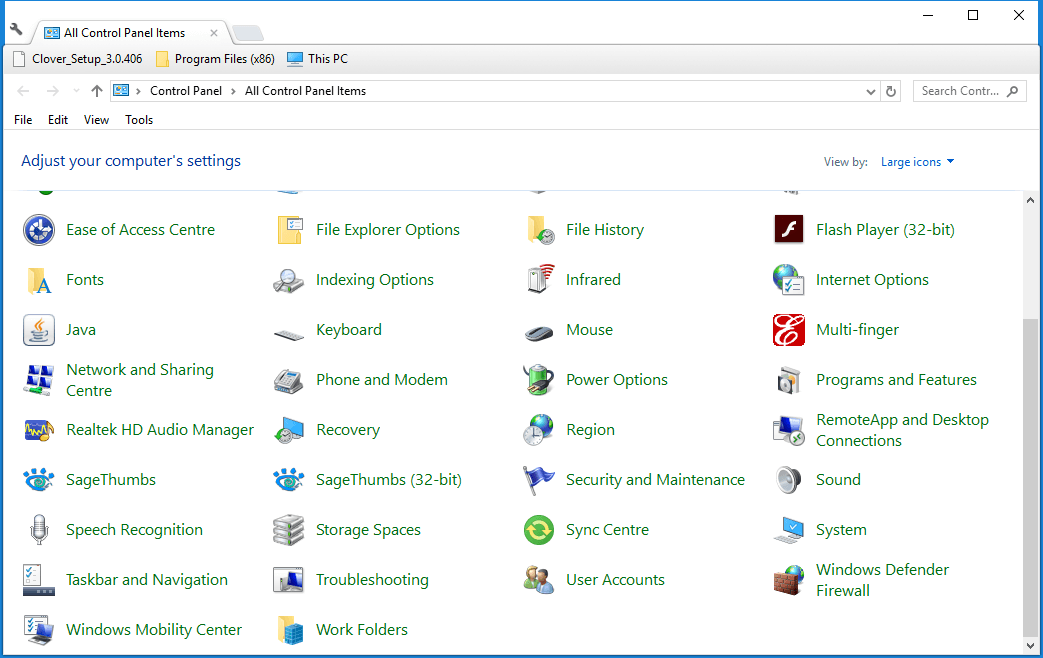The height and width of the screenshot is (658, 1043).
Task: Open the Power Options battery icon
Action: [539, 380]
